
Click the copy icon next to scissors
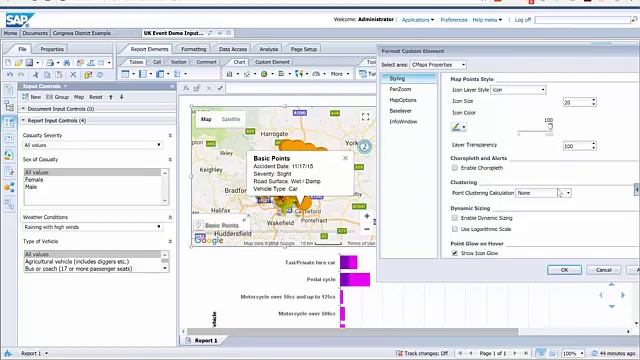point(47,75)
